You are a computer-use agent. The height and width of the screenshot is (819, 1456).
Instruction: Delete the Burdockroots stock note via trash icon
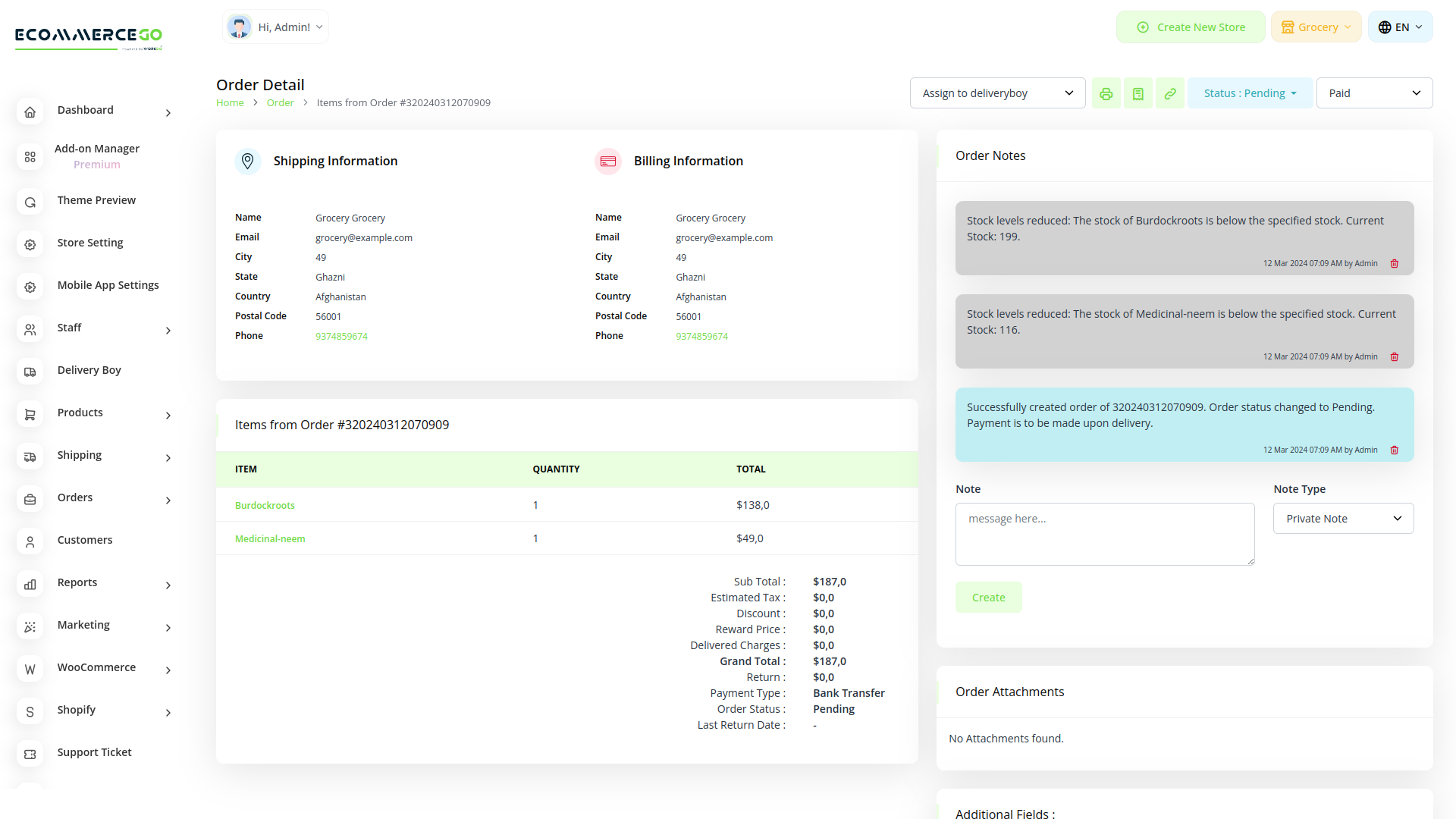[x=1395, y=263]
